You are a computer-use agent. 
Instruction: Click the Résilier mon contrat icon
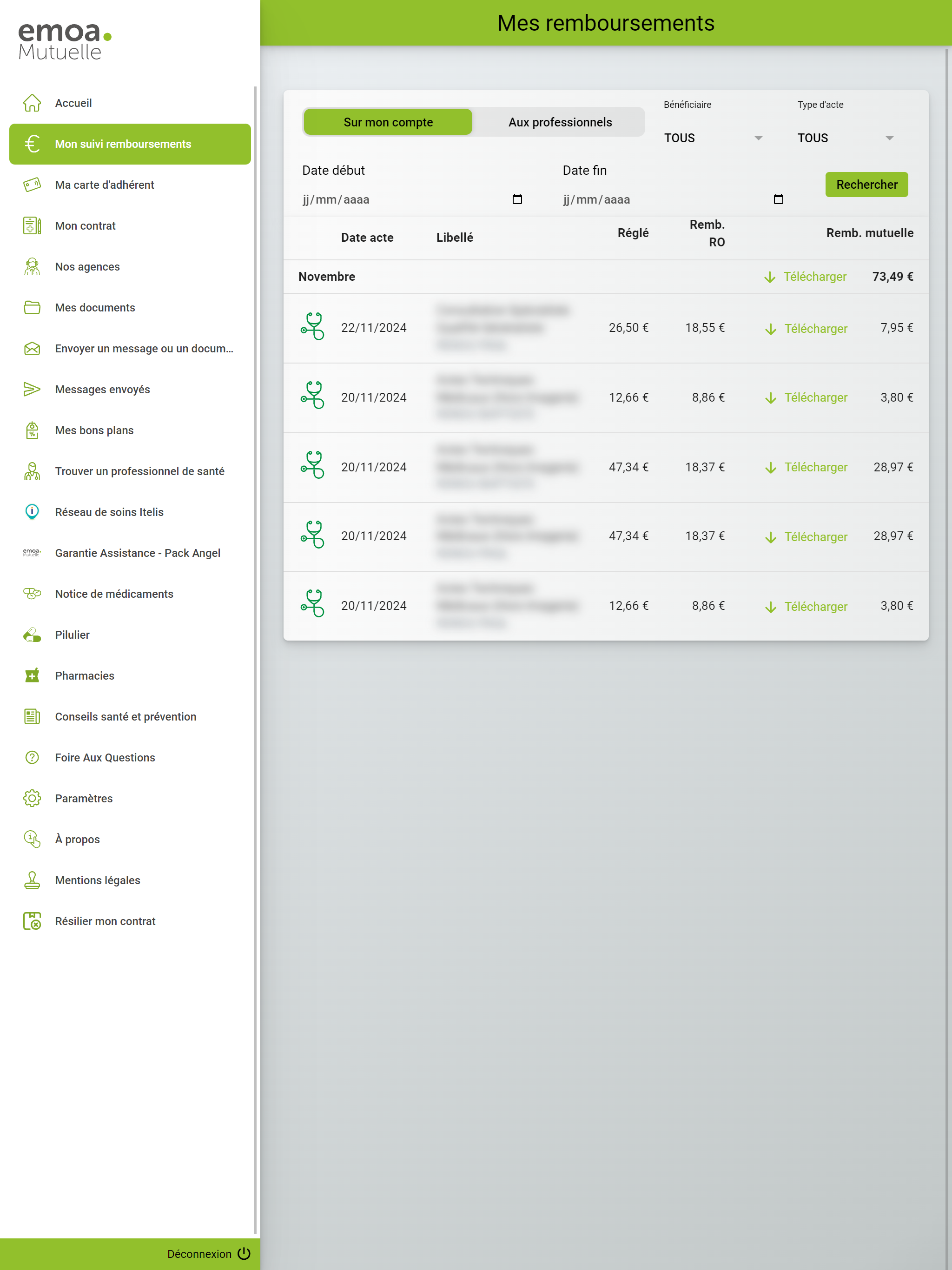[x=32, y=921]
